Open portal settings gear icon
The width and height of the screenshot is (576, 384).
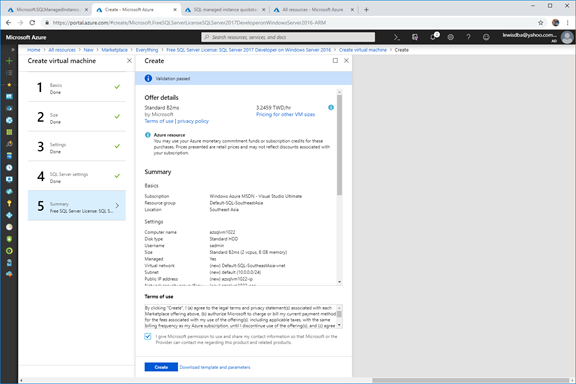[450, 37]
